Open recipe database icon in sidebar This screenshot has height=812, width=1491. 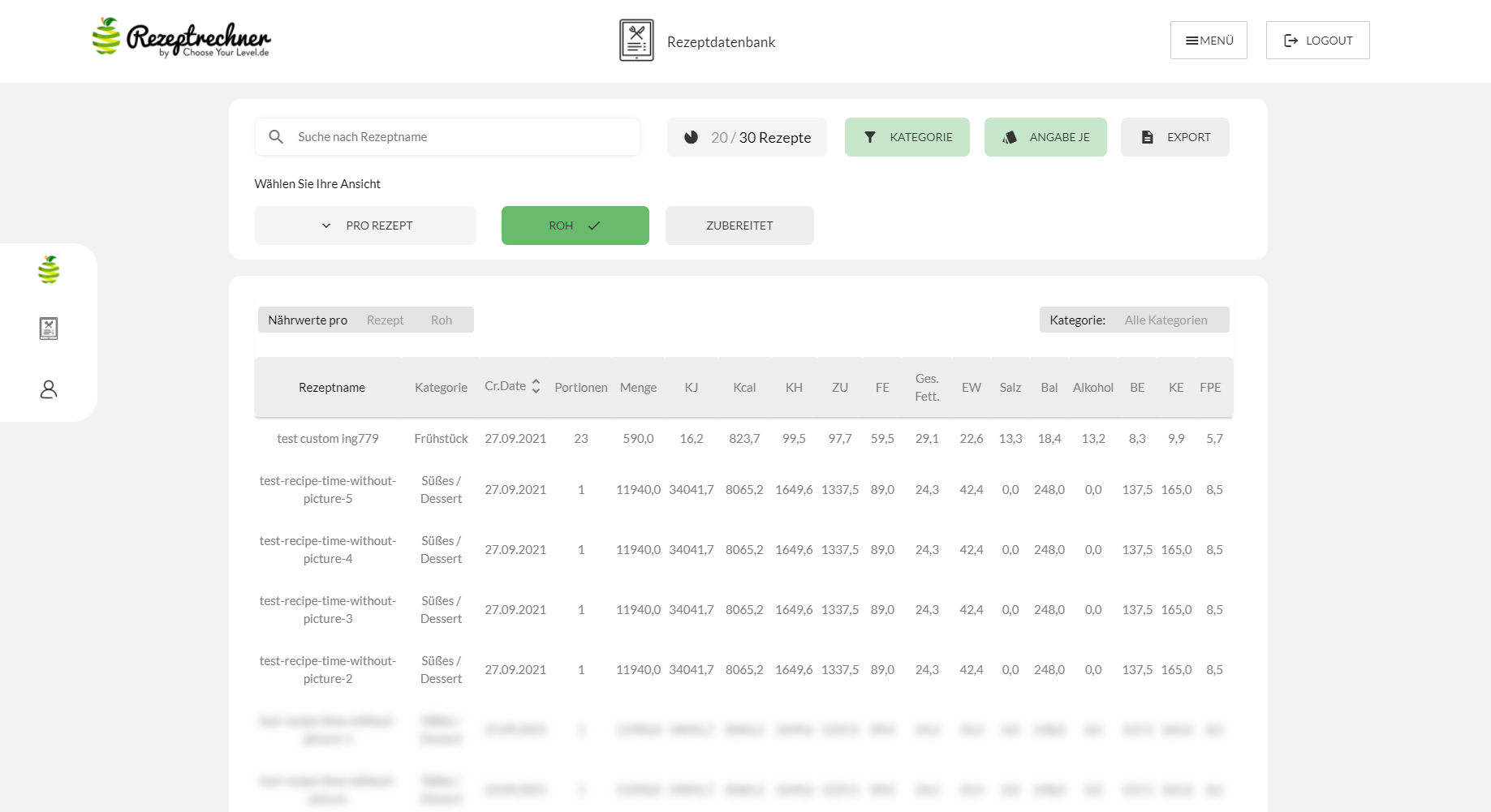click(49, 329)
